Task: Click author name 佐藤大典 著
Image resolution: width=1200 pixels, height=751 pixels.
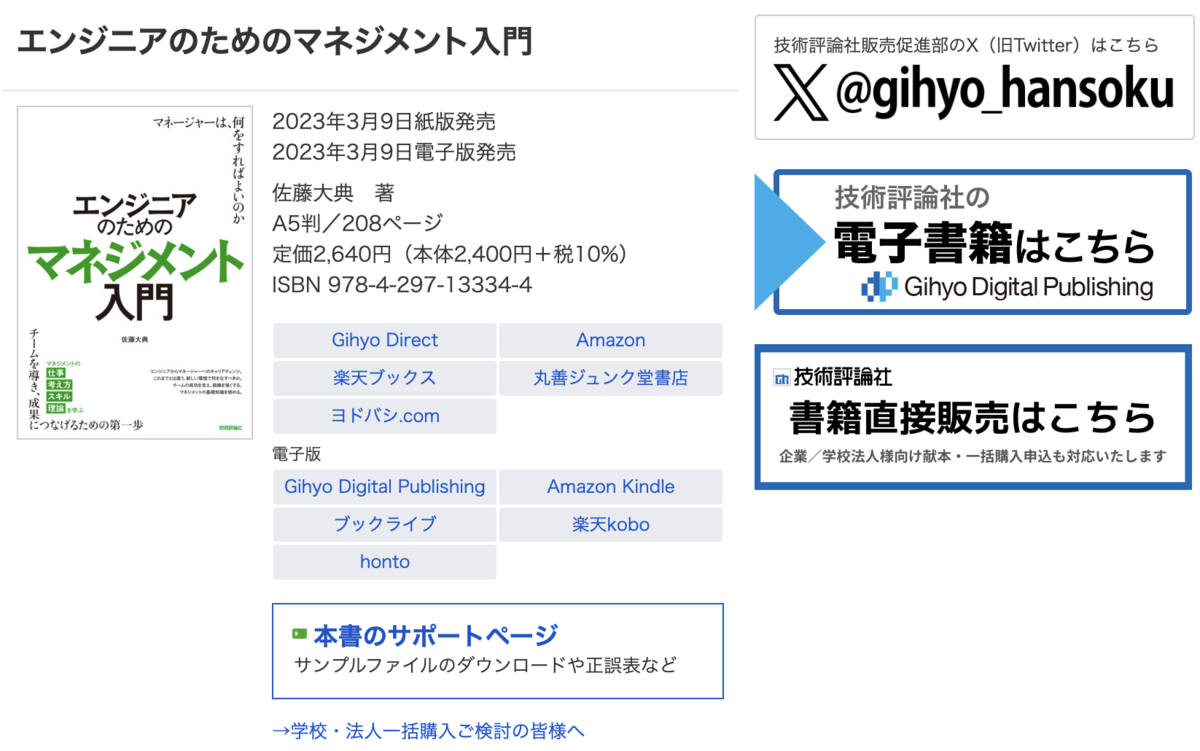Action: tap(334, 193)
